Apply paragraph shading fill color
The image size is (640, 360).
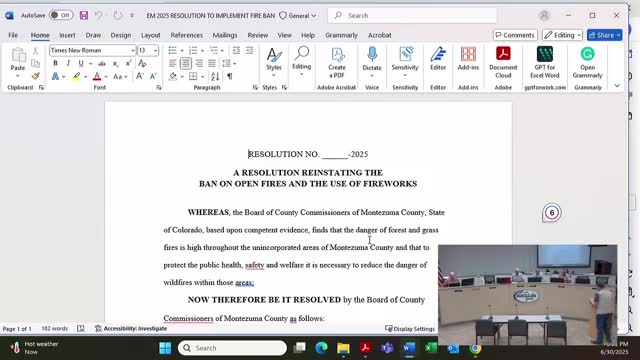[173, 76]
